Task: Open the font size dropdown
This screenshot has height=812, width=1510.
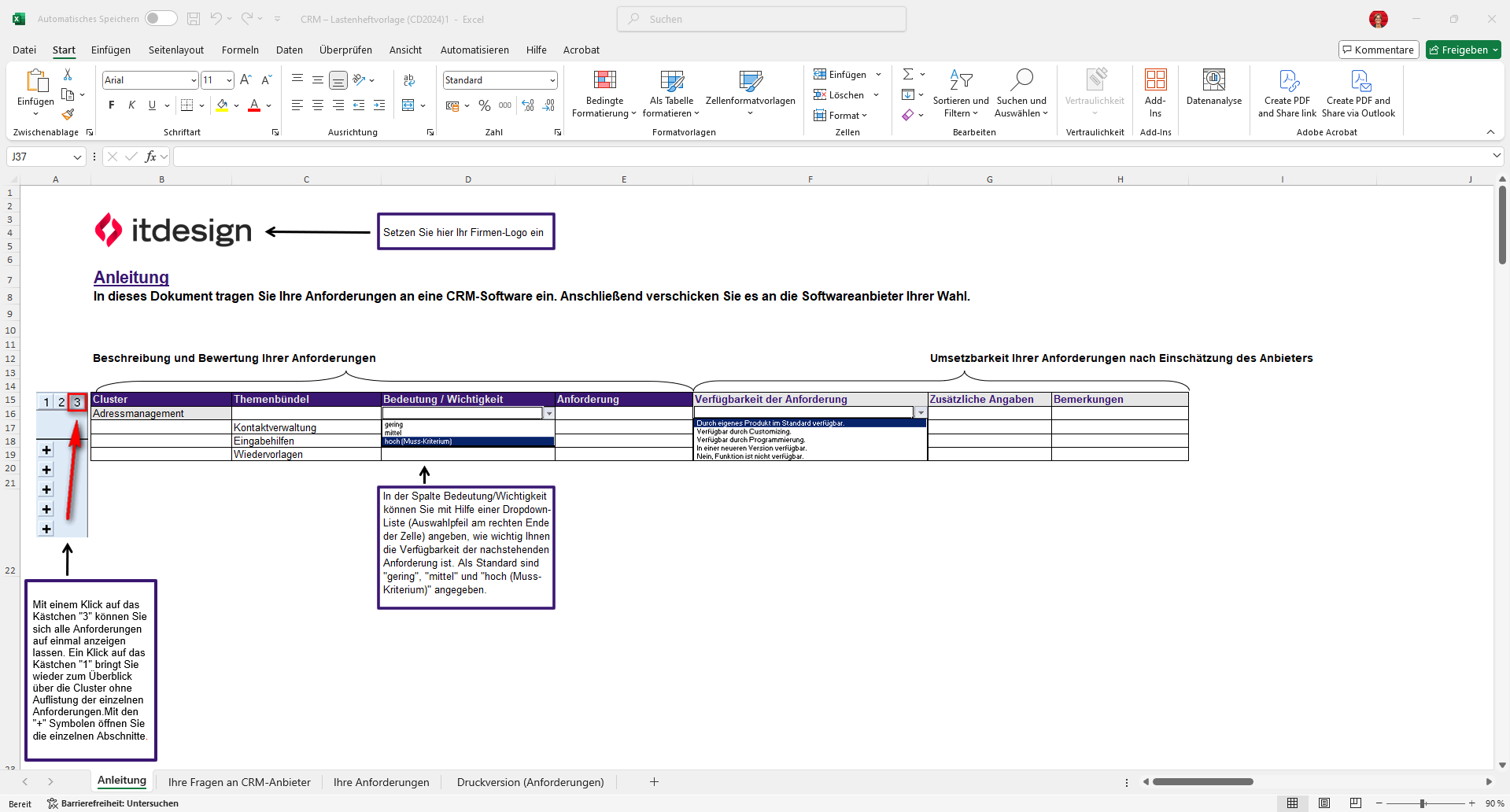Action: [x=229, y=80]
